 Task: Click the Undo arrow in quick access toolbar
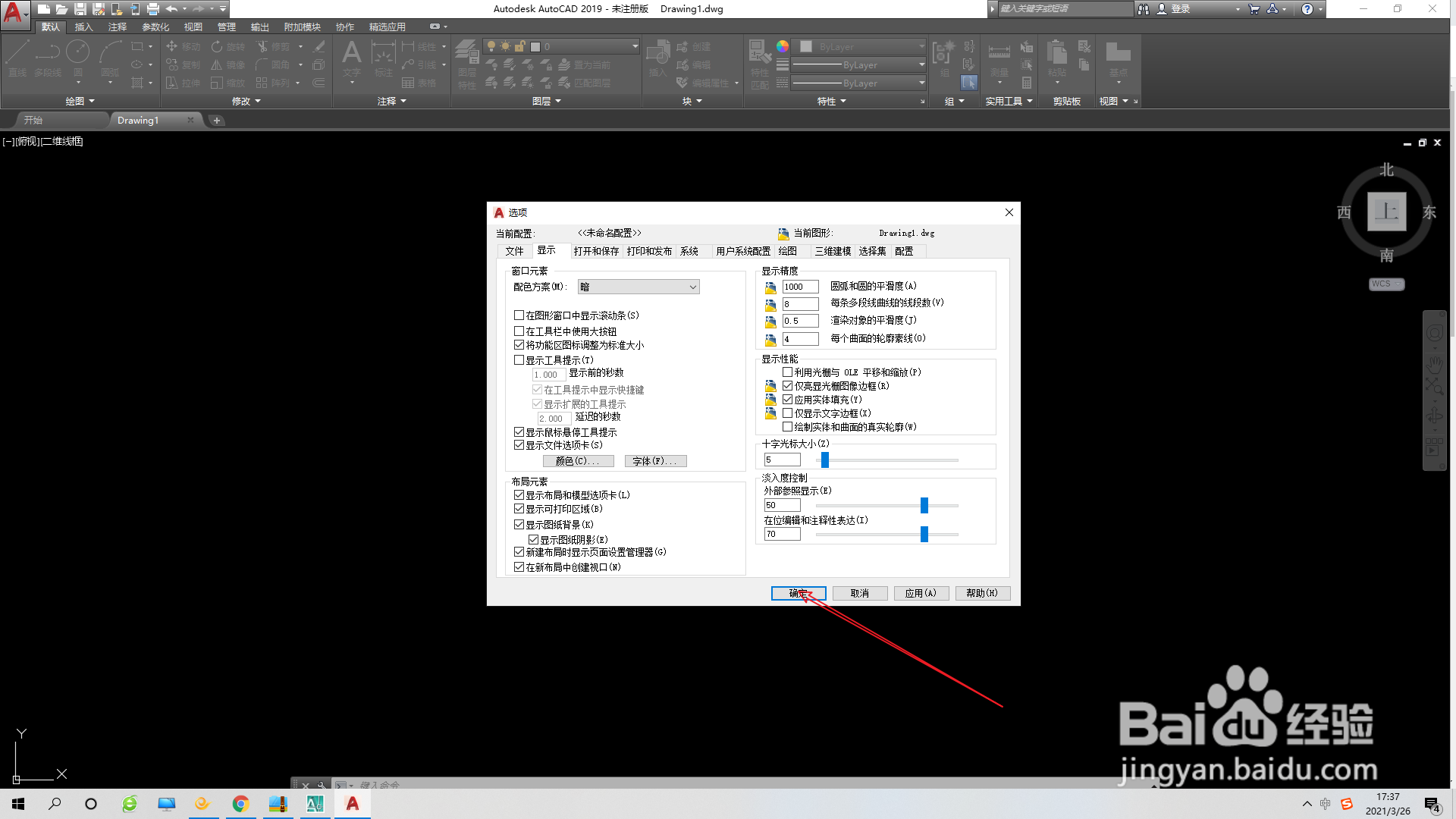pyautogui.click(x=171, y=9)
